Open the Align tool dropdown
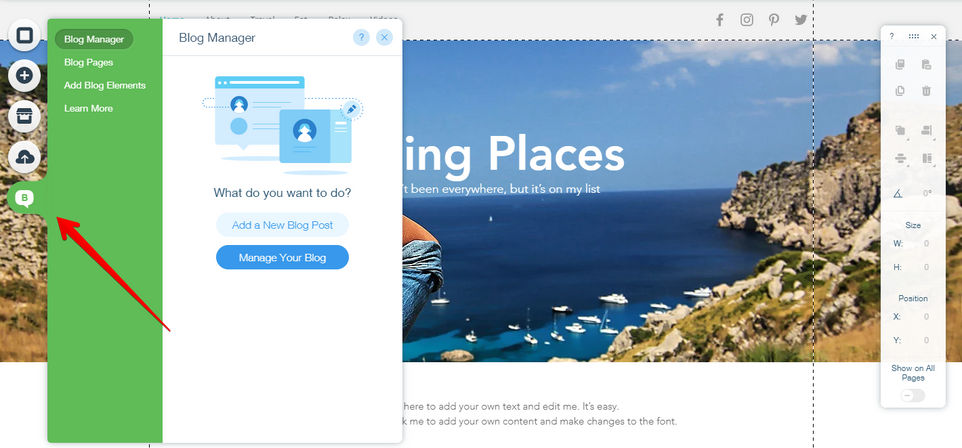This screenshot has height=448, width=962. 926,130
